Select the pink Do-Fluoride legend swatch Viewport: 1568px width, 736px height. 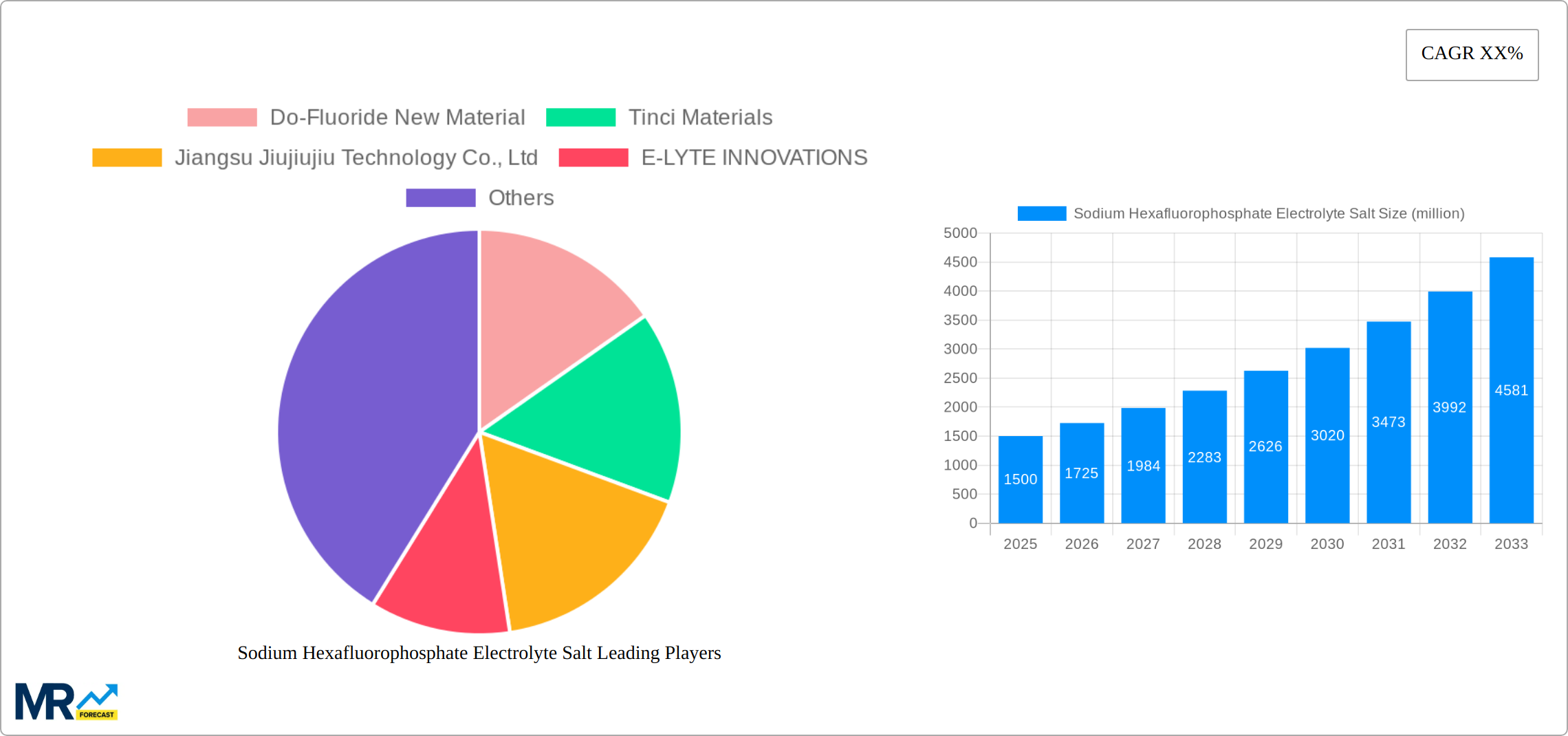click(x=221, y=117)
